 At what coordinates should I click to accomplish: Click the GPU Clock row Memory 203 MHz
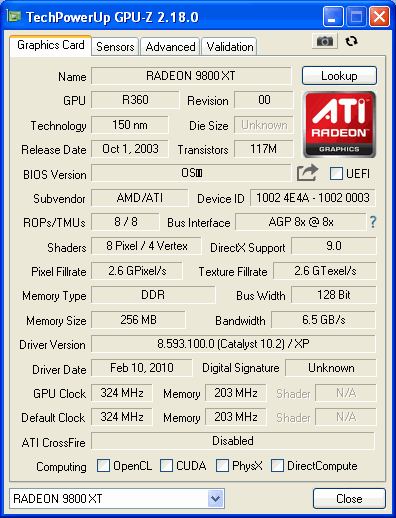(x=236, y=393)
